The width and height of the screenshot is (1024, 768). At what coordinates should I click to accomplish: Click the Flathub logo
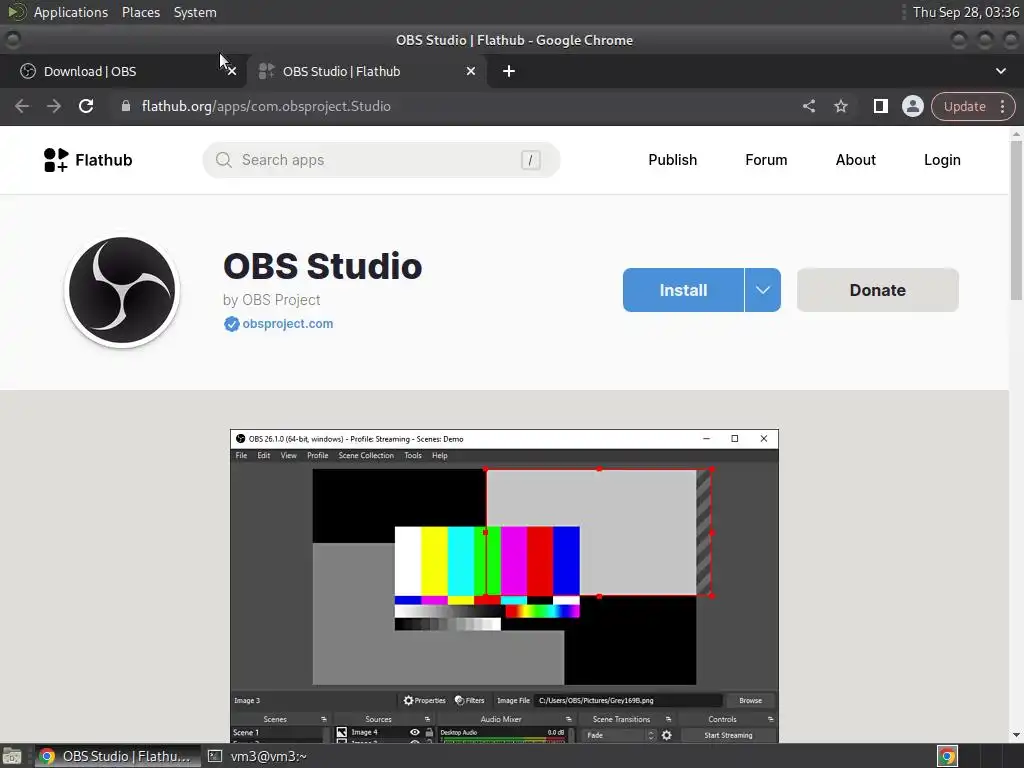[x=88, y=160]
